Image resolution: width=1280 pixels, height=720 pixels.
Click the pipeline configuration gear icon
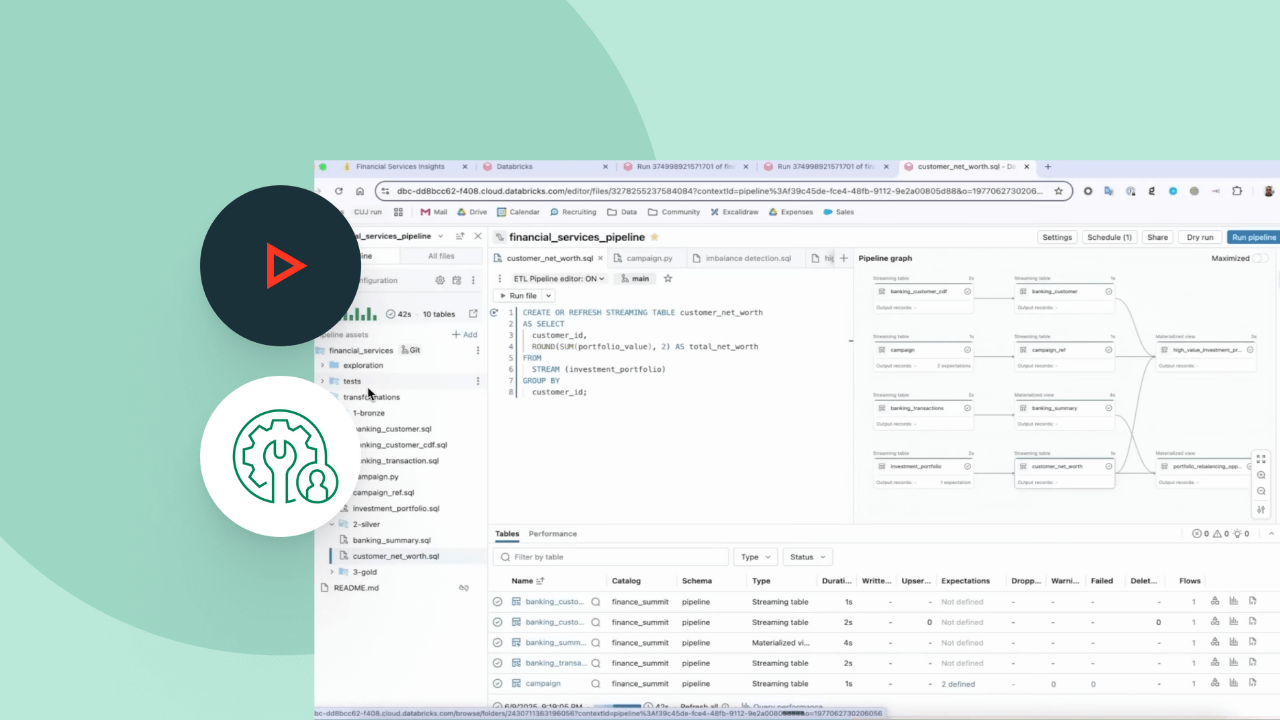(440, 281)
